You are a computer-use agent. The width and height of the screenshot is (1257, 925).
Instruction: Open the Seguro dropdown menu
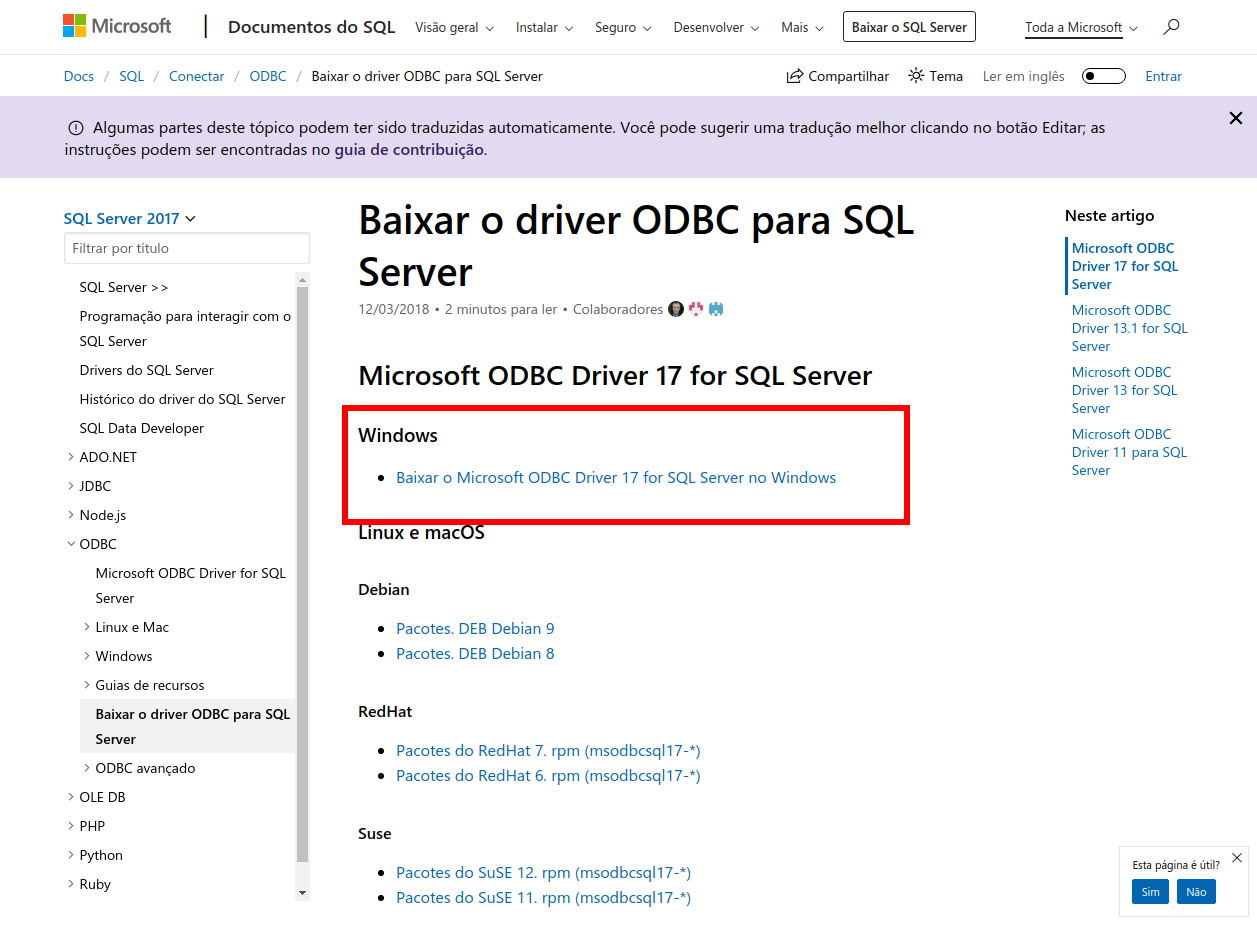coord(623,27)
